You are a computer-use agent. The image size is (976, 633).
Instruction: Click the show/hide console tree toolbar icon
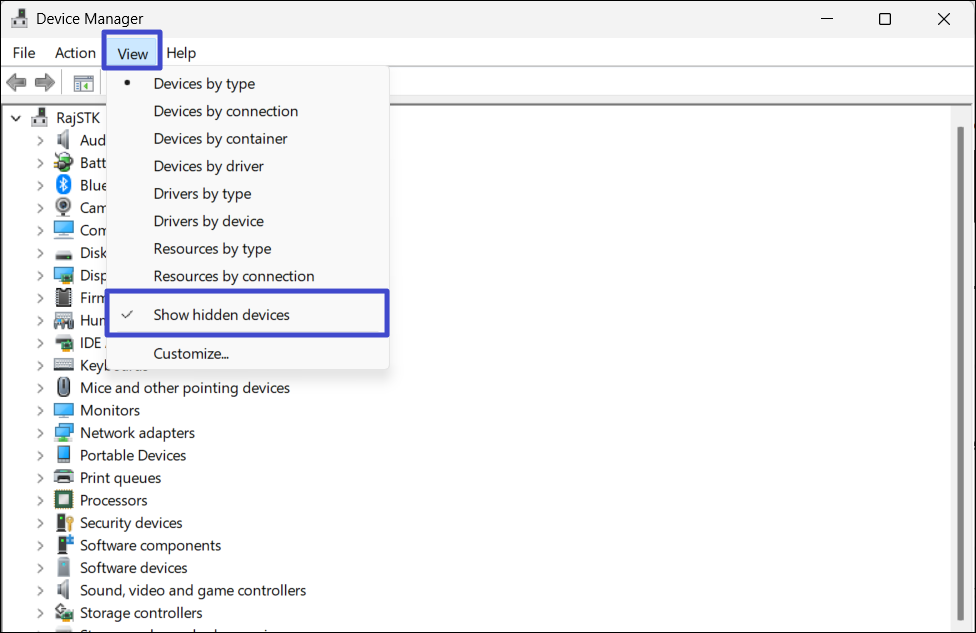(x=83, y=84)
